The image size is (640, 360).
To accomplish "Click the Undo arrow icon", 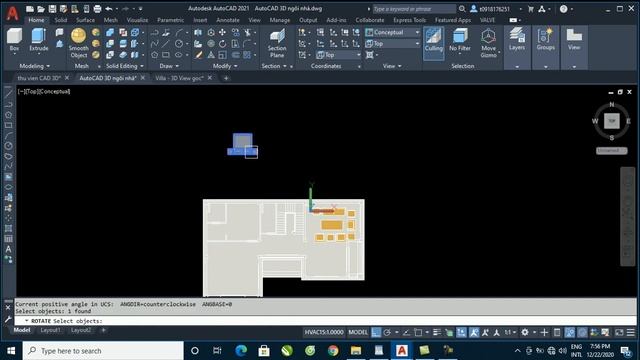I will [x=109, y=9].
